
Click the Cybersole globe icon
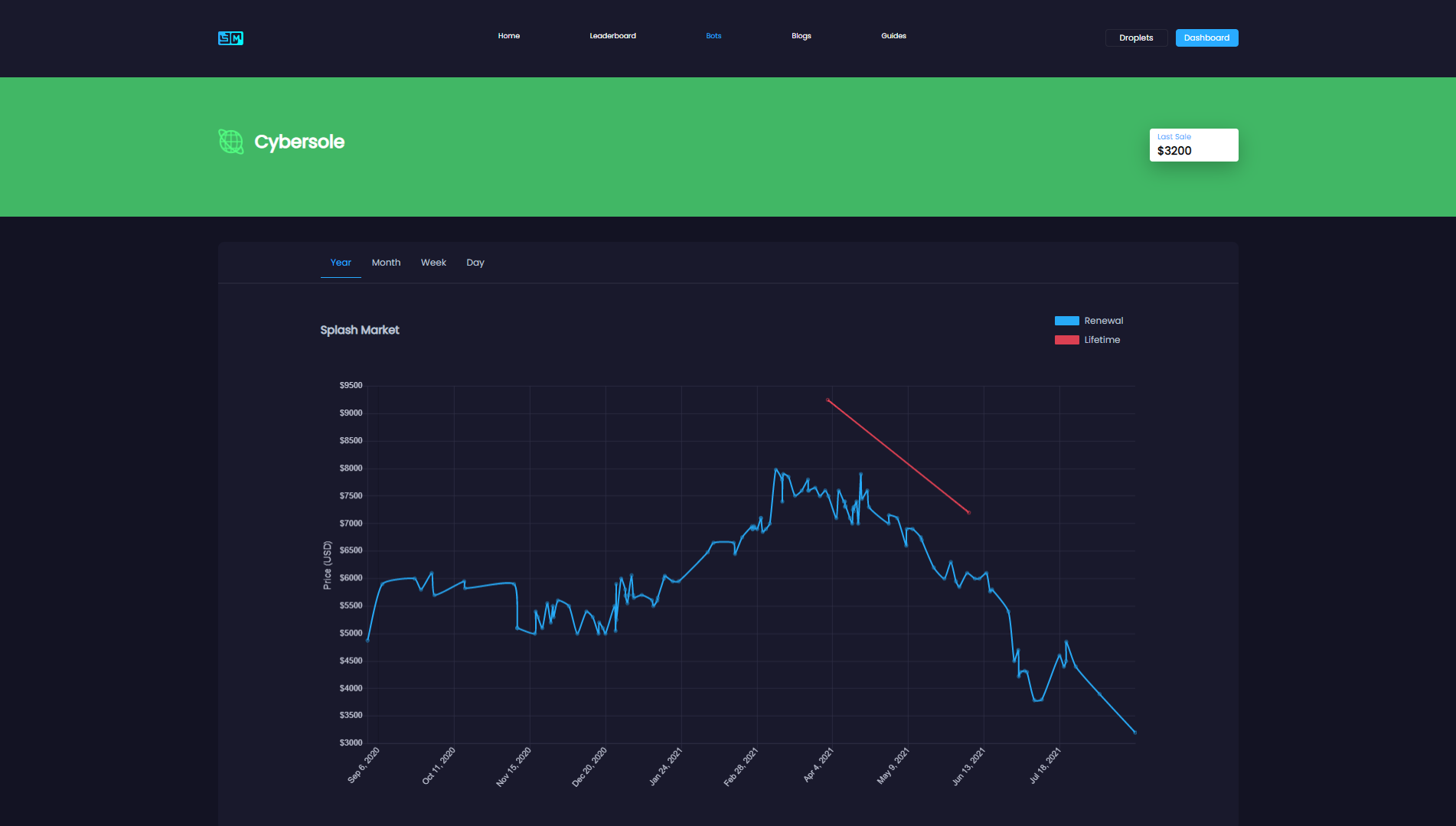click(x=230, y=142)
